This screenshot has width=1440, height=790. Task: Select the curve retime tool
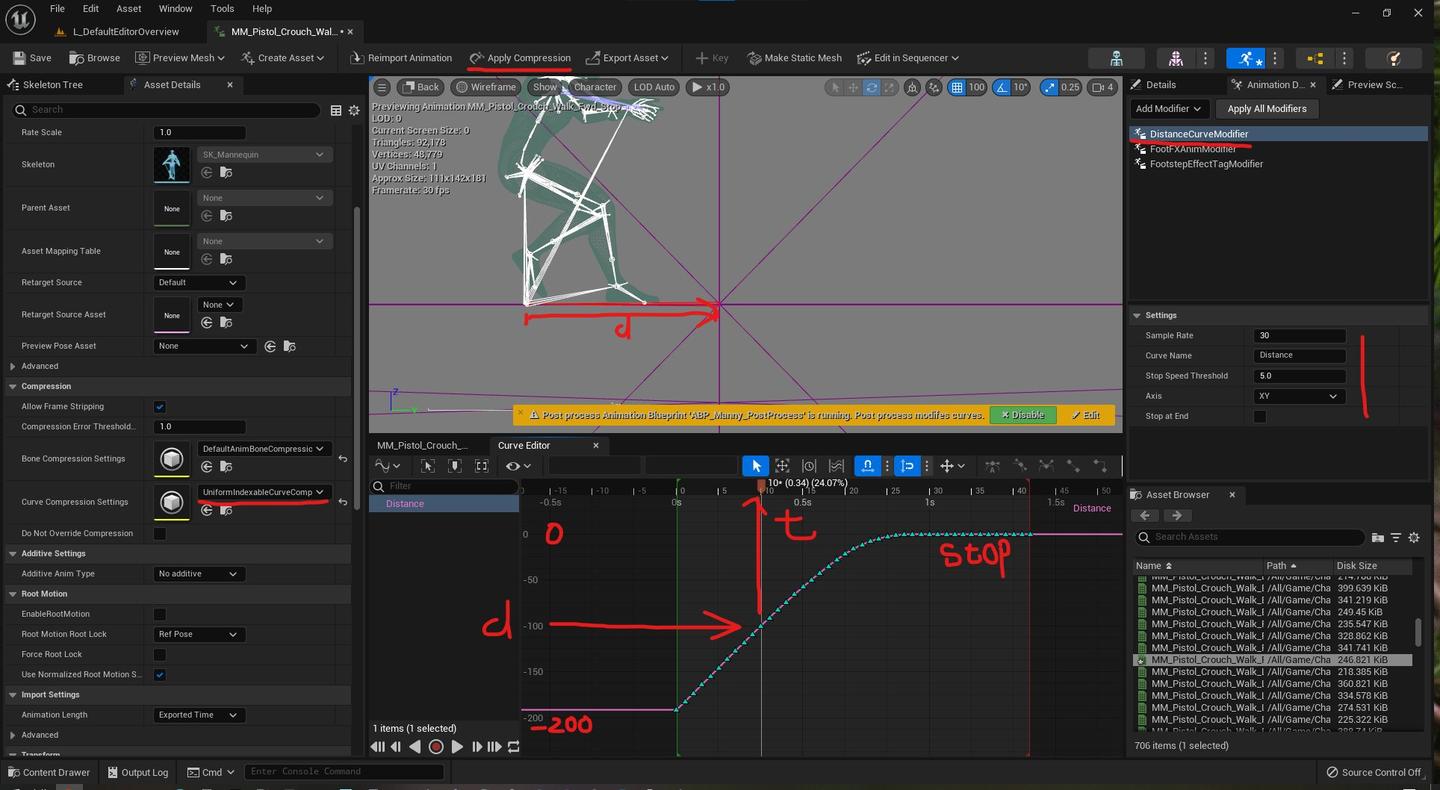[x=809, y=466]
